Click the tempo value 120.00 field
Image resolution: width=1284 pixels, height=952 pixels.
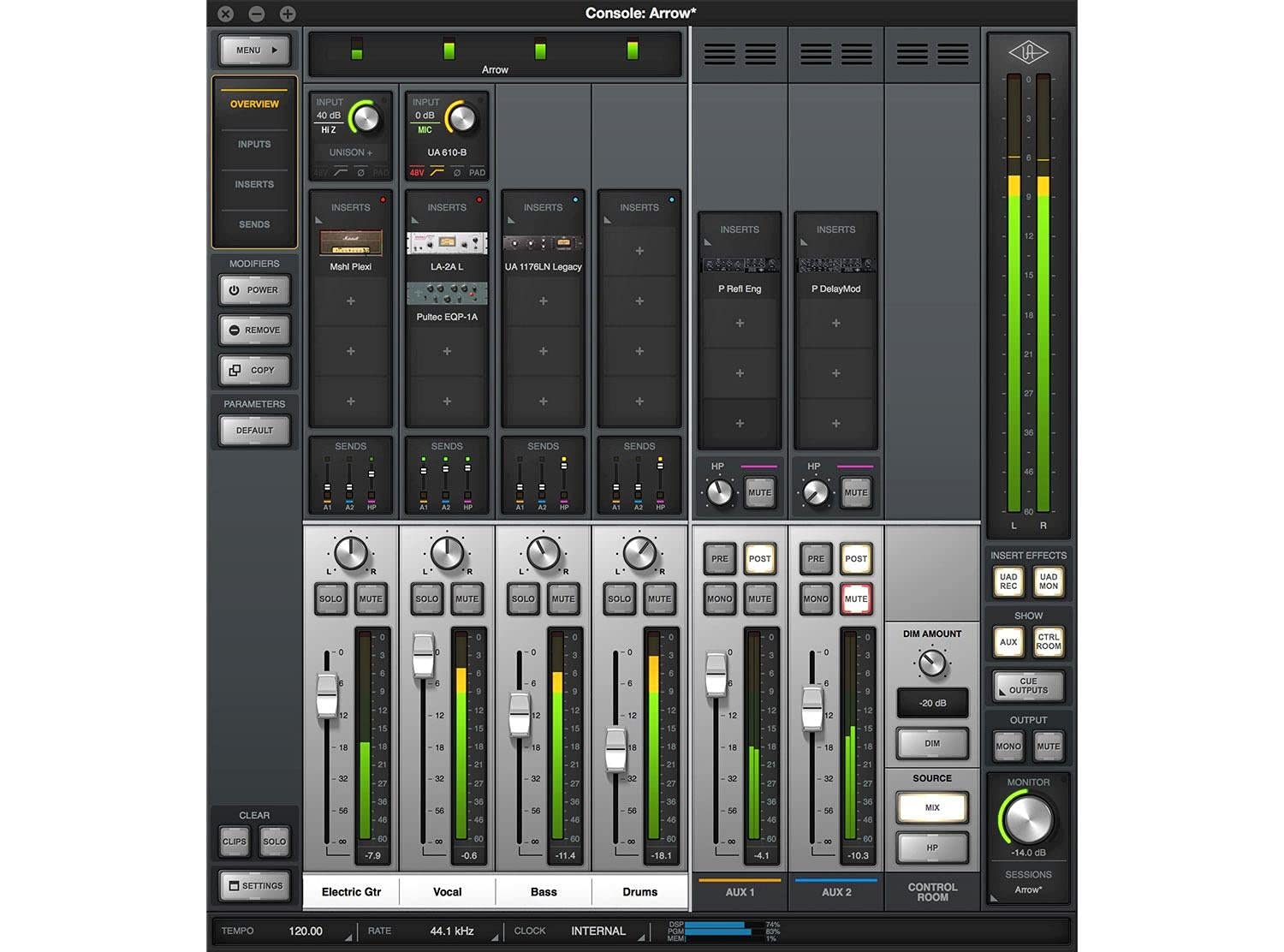coord(306,931)
